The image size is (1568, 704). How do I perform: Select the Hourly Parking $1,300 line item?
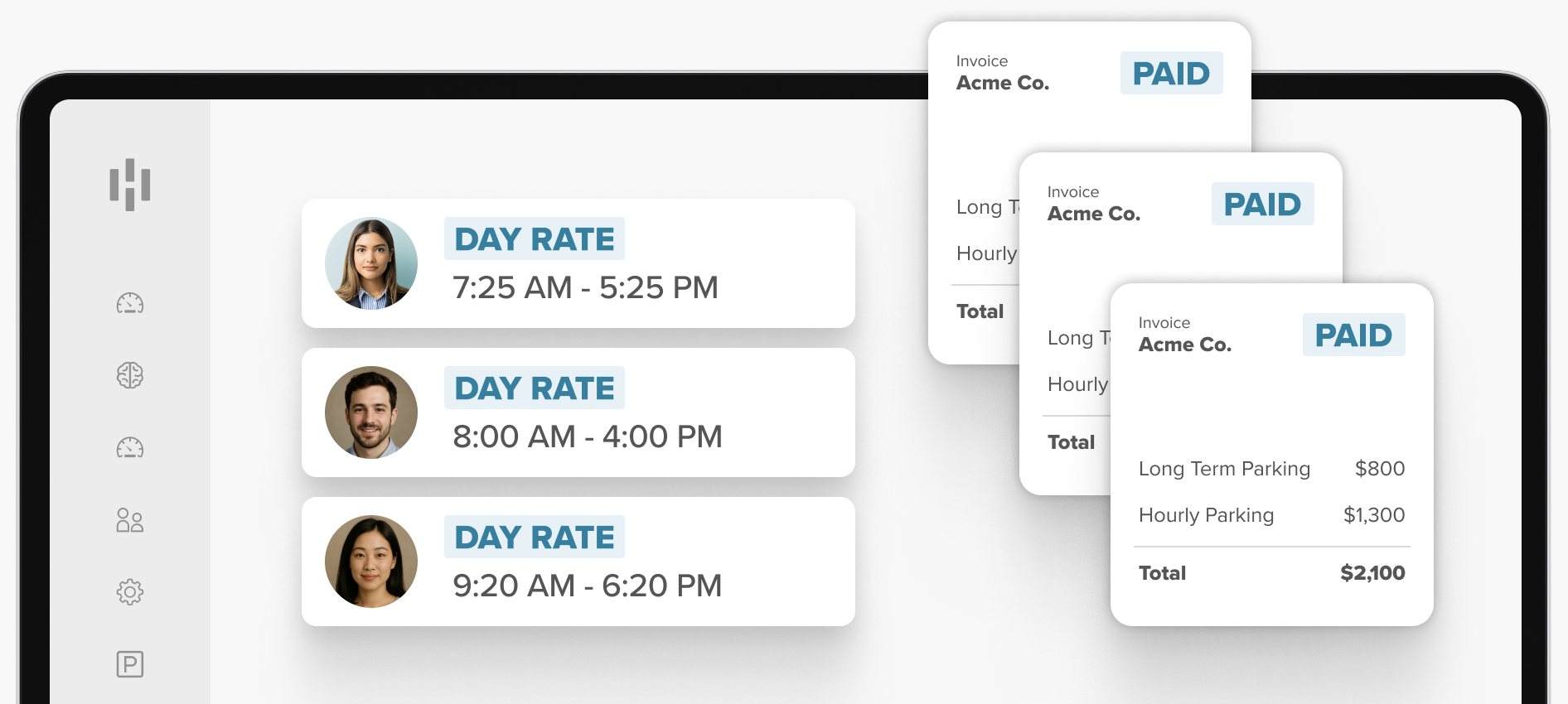point(1271,515)
